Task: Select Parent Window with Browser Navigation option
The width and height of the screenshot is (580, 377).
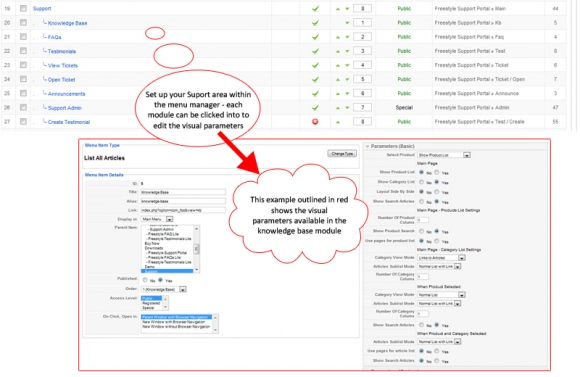Action: (x=176, y=317)
